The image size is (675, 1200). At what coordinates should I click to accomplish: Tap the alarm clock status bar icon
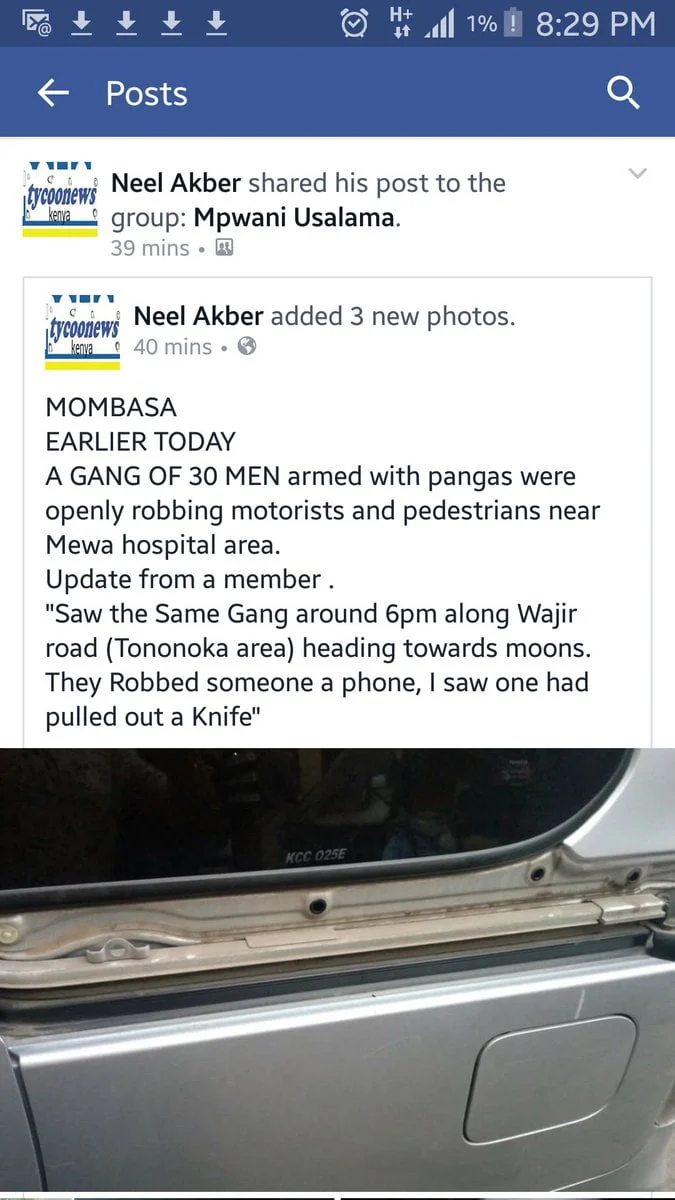click(354, 23)
